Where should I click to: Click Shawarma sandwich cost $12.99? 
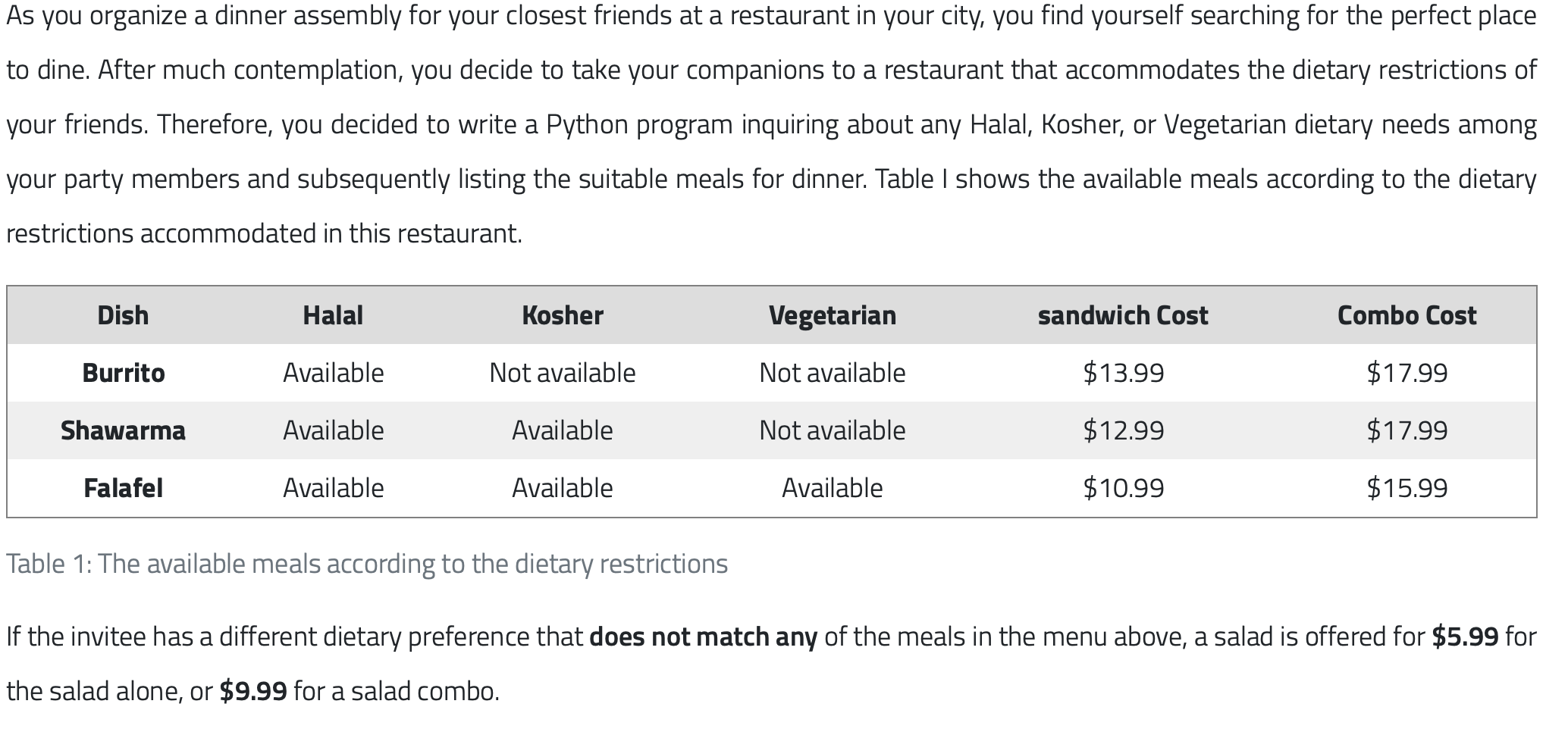1123,430
